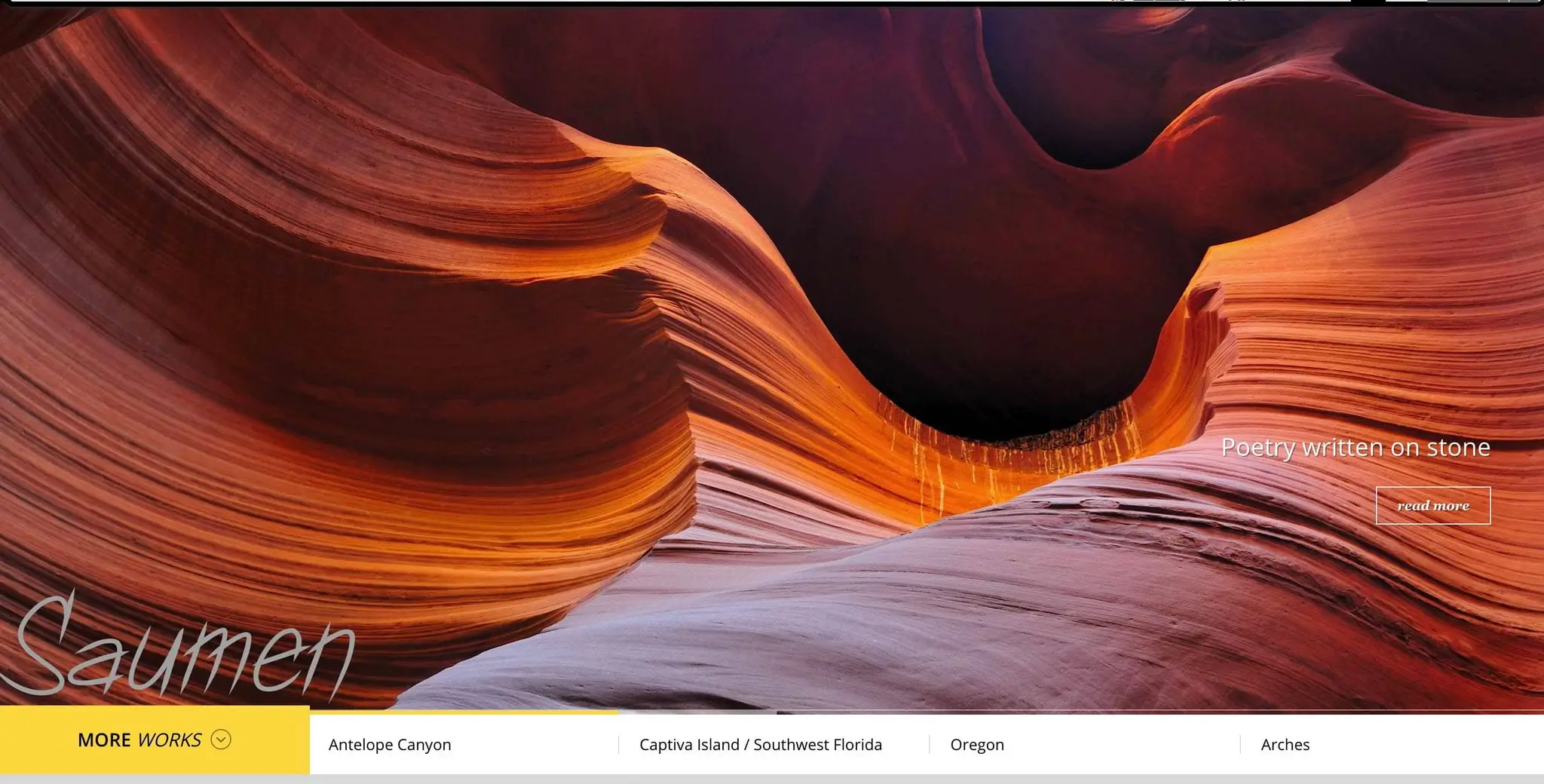The height and width of the screenshot is (784, 1544).
Task: Click the Poetry written on stone caption
Action: tap(1356, 447)
